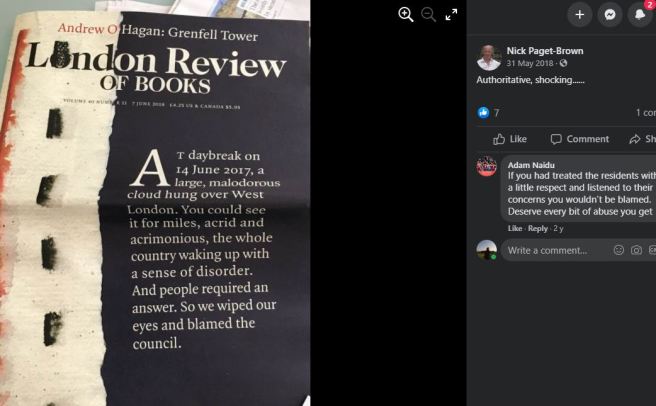
Task: Attach a photo to the comment
Action: pyautogui.click(x=636, y=250)
